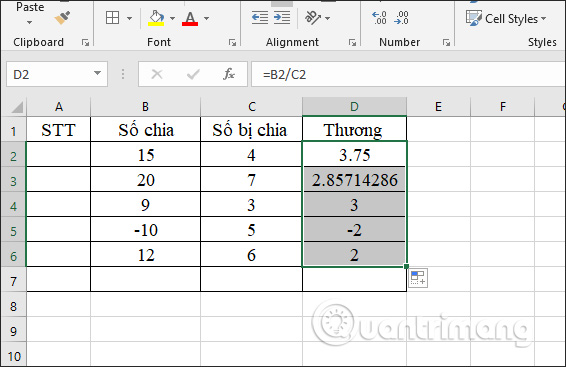Click the cell showing 2.85714286
Screen dimensions: 566x367
click(x=354, y=180)
